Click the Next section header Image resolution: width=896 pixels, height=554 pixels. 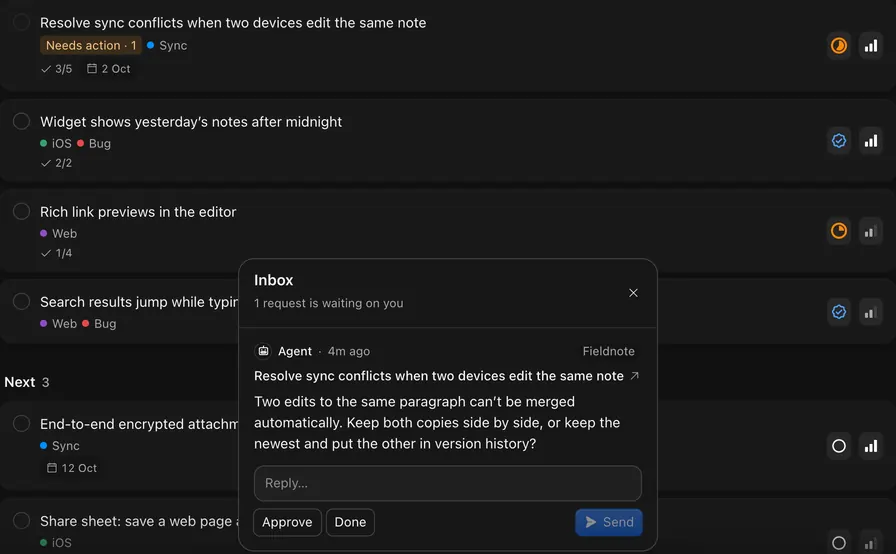click(x=27, y=382)
